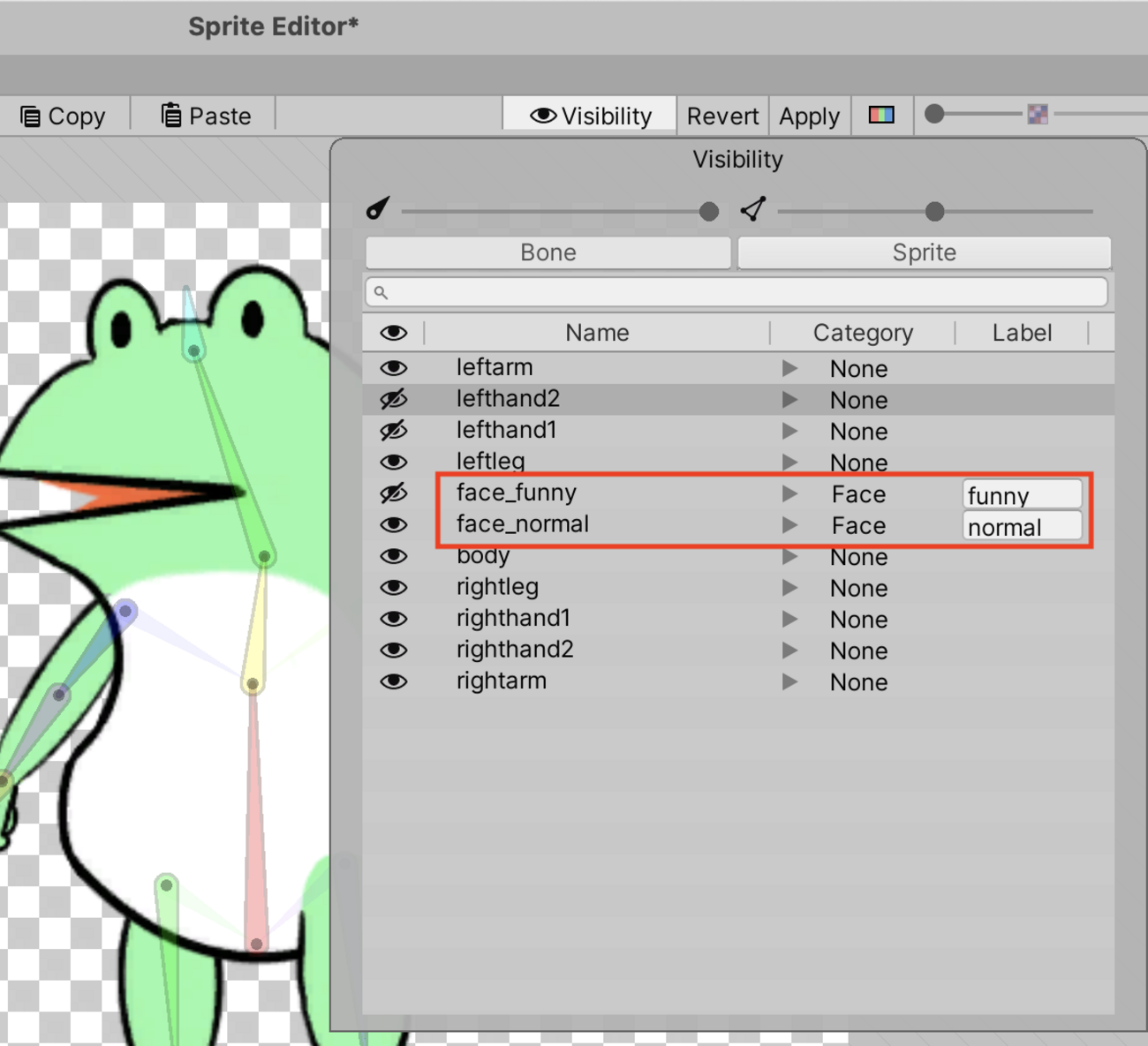This screenshot has height=1046, width=1148.
Task: Click the mesh opacity icon
Action: (753, 209)
